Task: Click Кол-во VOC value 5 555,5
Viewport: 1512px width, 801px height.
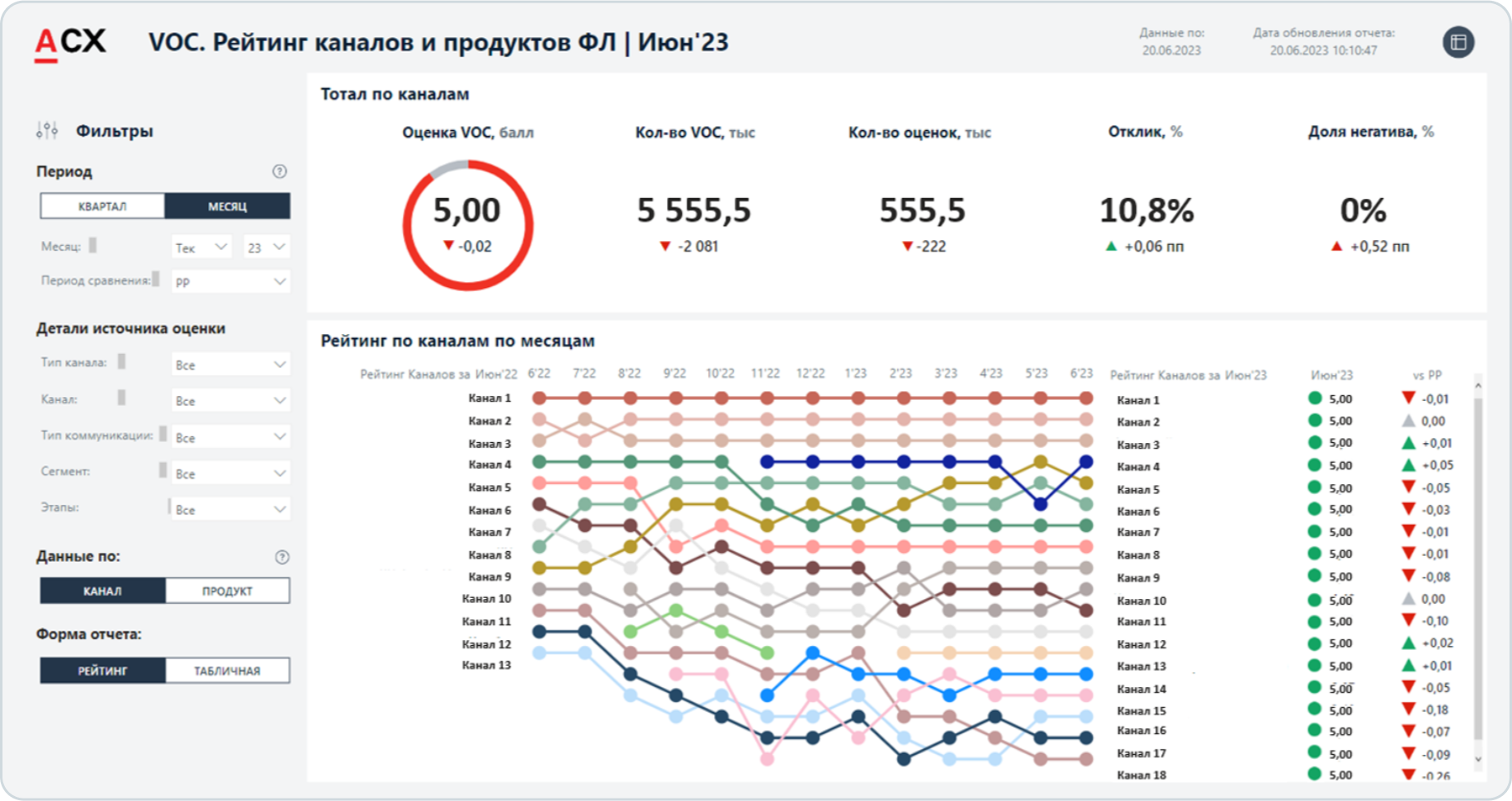Action: [x=694, y=210]
